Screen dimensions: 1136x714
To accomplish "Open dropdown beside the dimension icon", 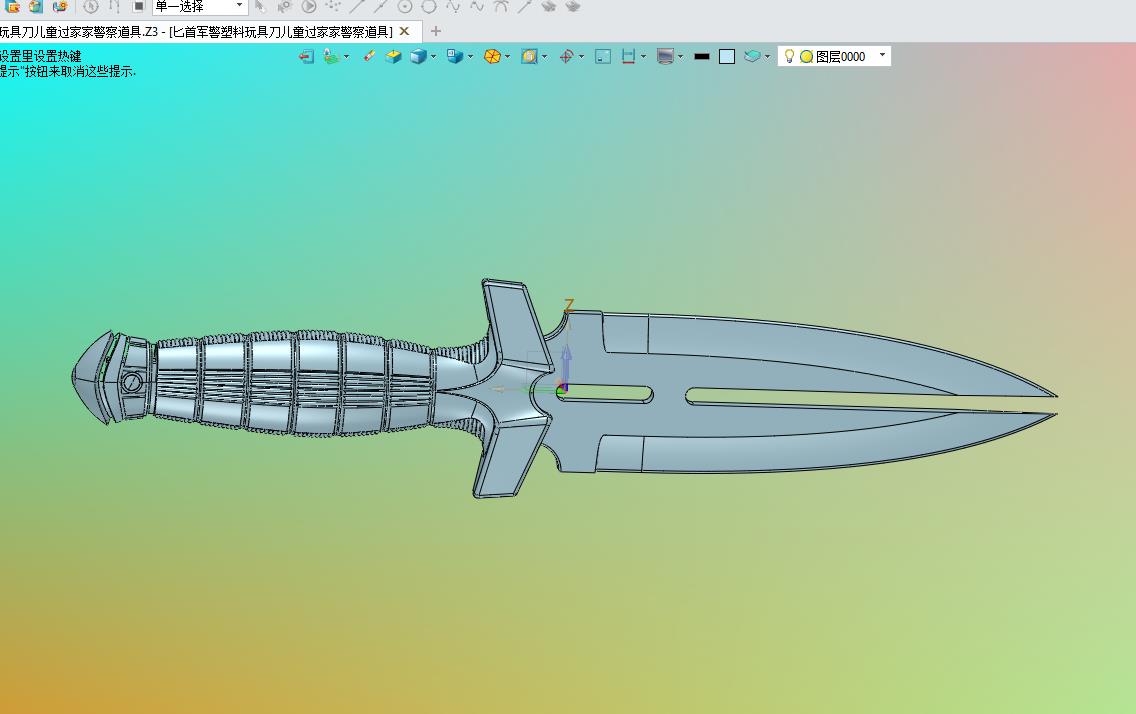I will 643,56.
